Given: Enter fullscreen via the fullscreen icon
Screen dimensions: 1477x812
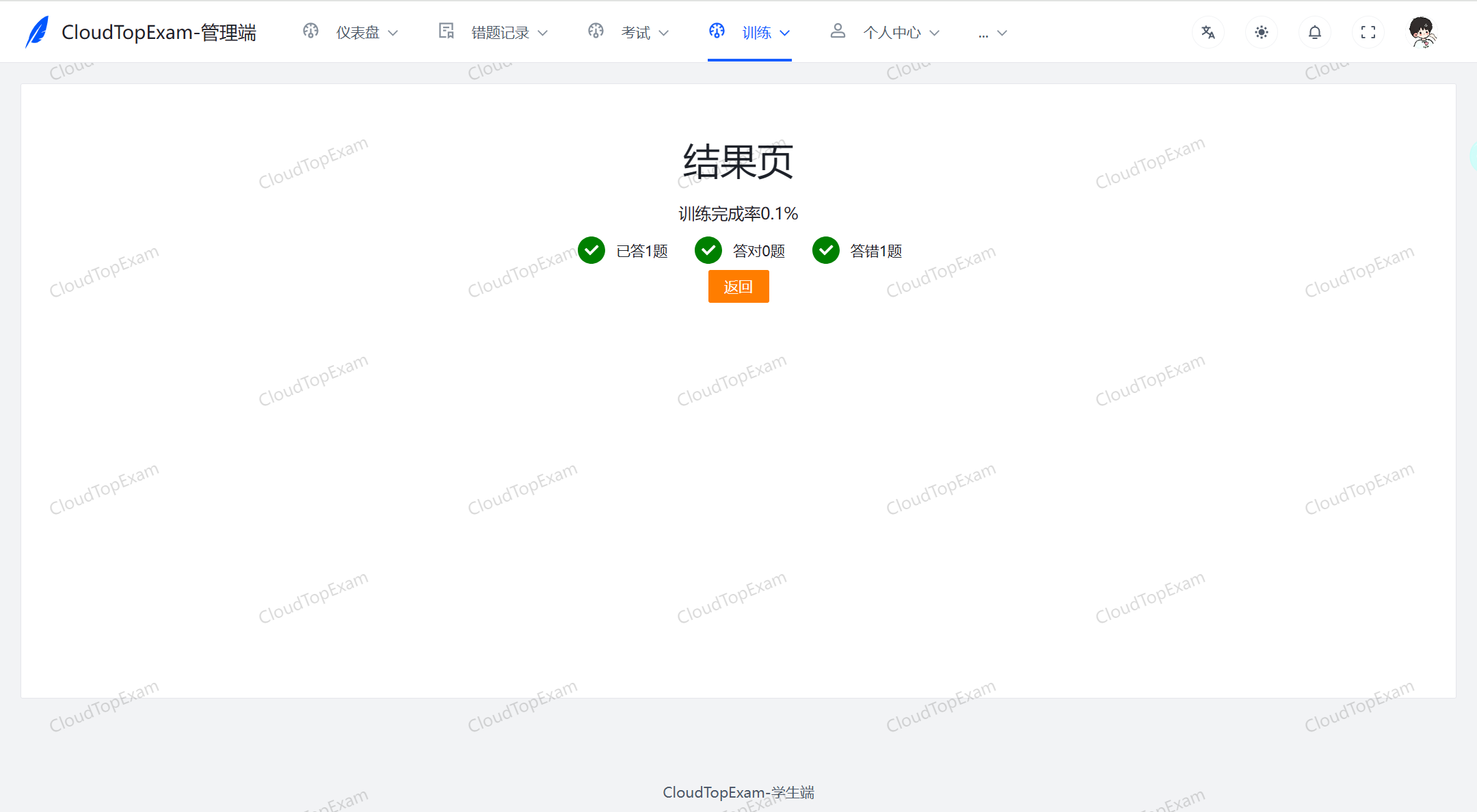Looking at the screenshot, I should pyautogui.click(x=1368, y=31).
